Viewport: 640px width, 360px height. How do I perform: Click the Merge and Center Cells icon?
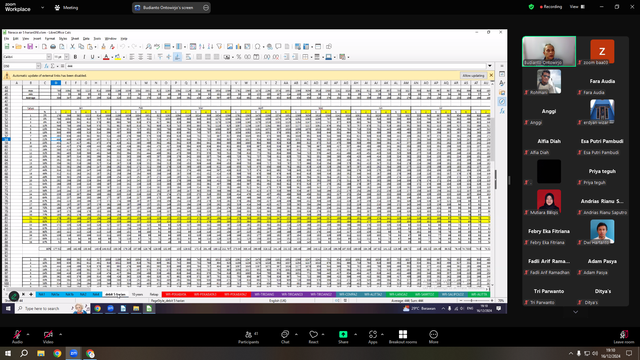click(x=199, y=57)
